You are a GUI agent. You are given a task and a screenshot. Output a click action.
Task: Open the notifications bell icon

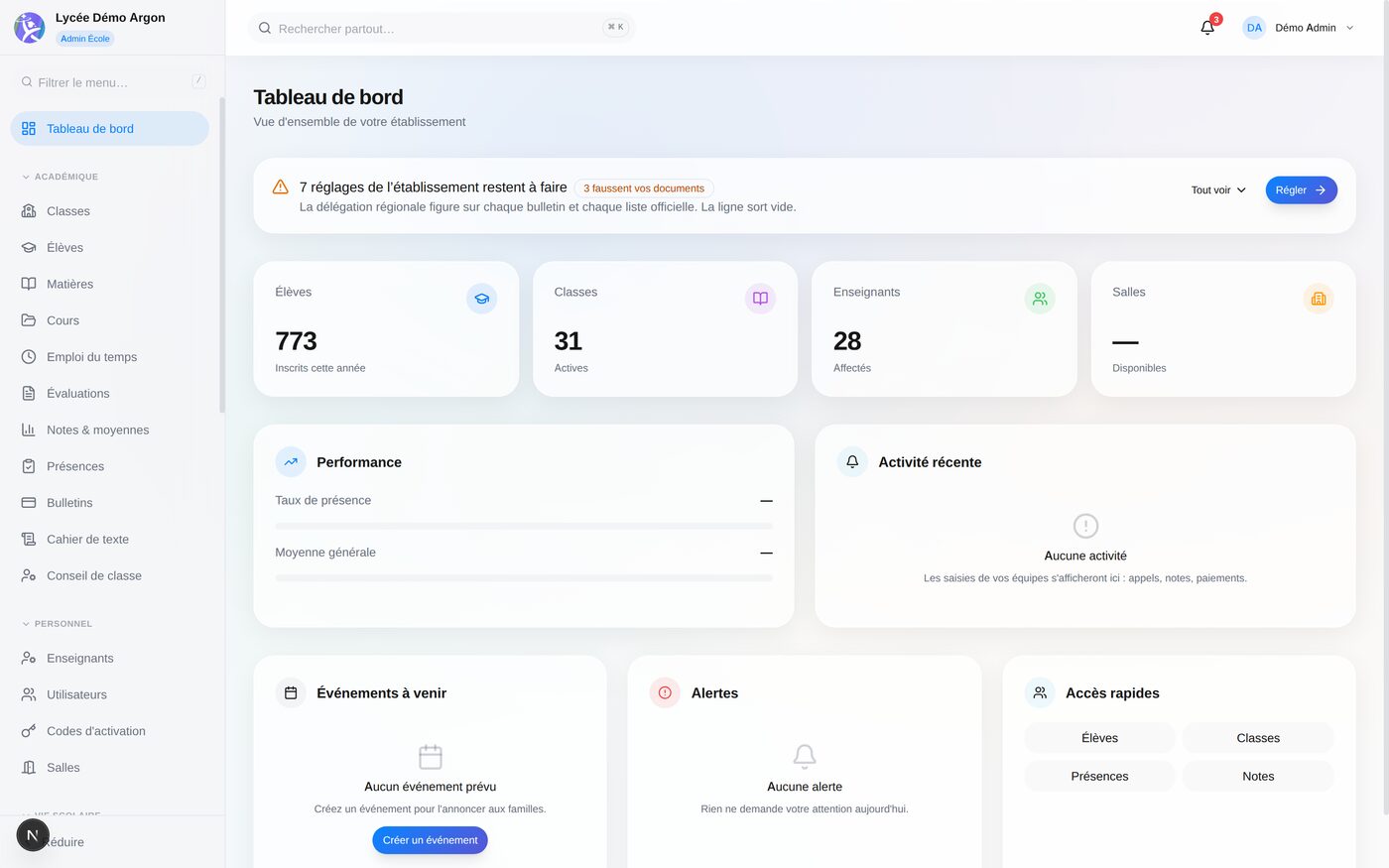(1207, 28)
